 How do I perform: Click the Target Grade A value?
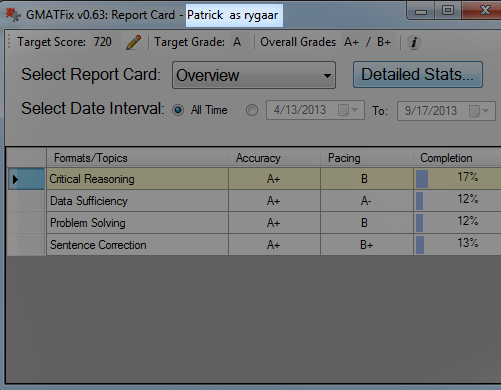click(237, 42)
